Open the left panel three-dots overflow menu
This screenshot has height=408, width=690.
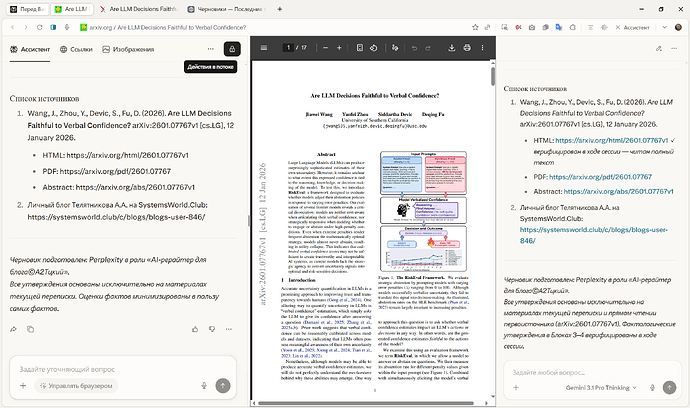click(x=211, y=49)
